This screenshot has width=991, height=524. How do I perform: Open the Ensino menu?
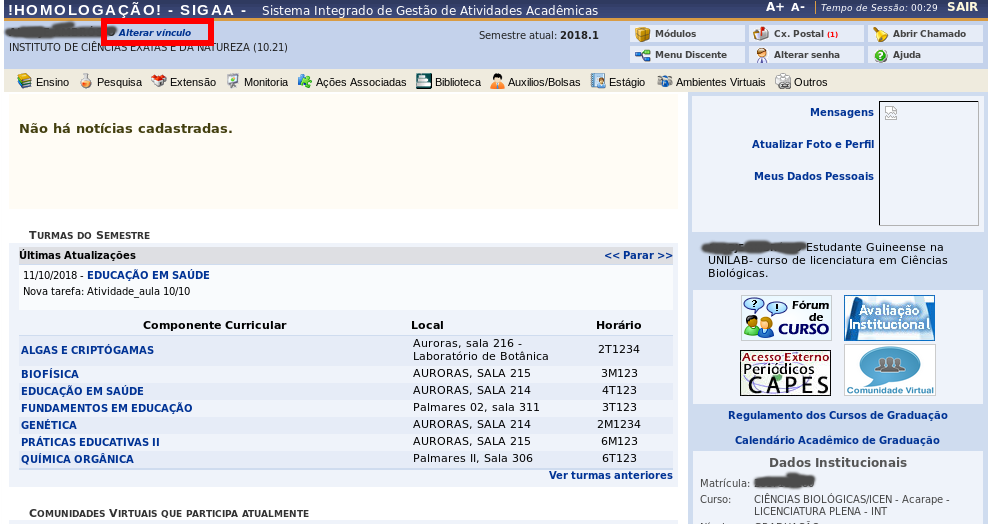tap(43, 82)
